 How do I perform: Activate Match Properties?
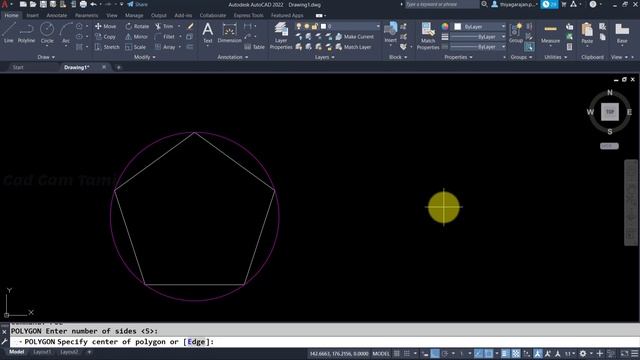tap(428, 36)
